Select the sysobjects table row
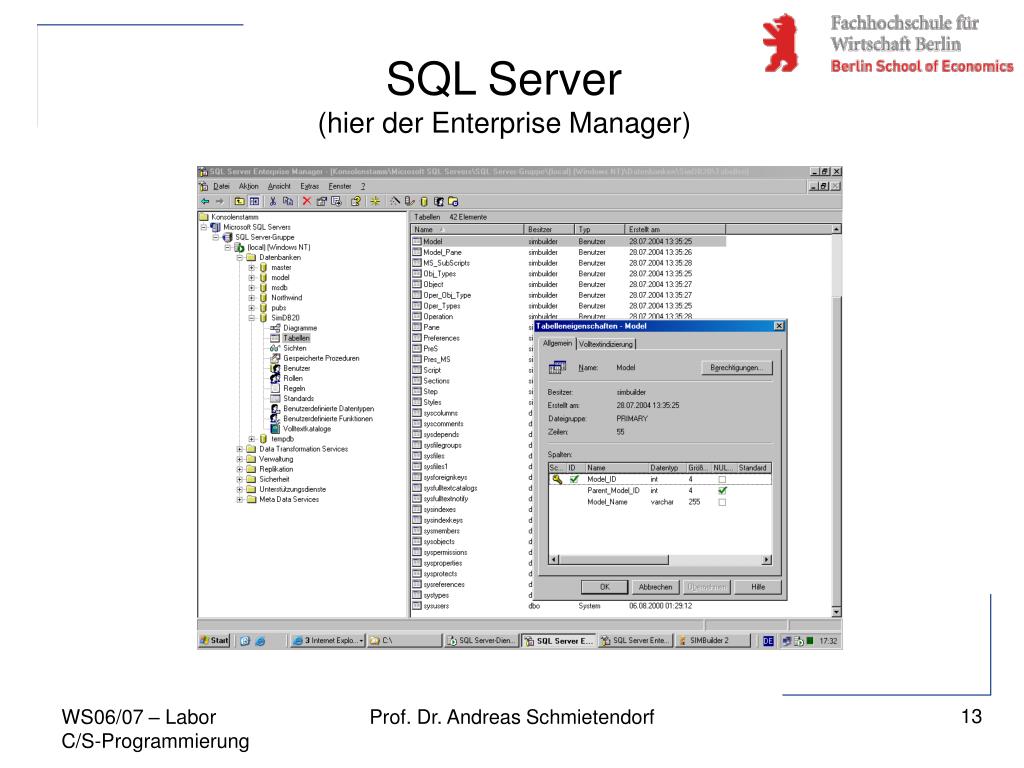 tap(439, 542)
